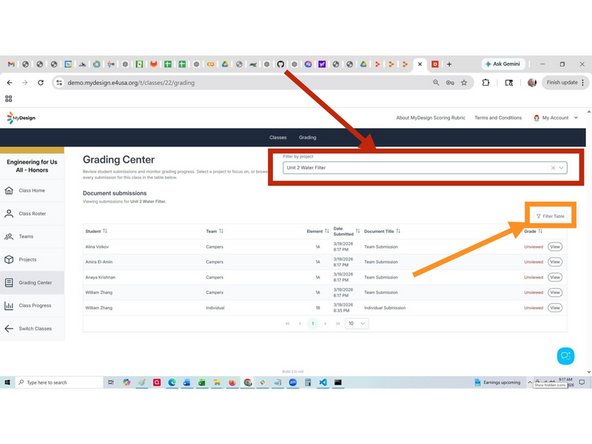Open the Class Progress sidebar item
The width and height of the screenshot is (592, 444).
(x=32, y=305)
